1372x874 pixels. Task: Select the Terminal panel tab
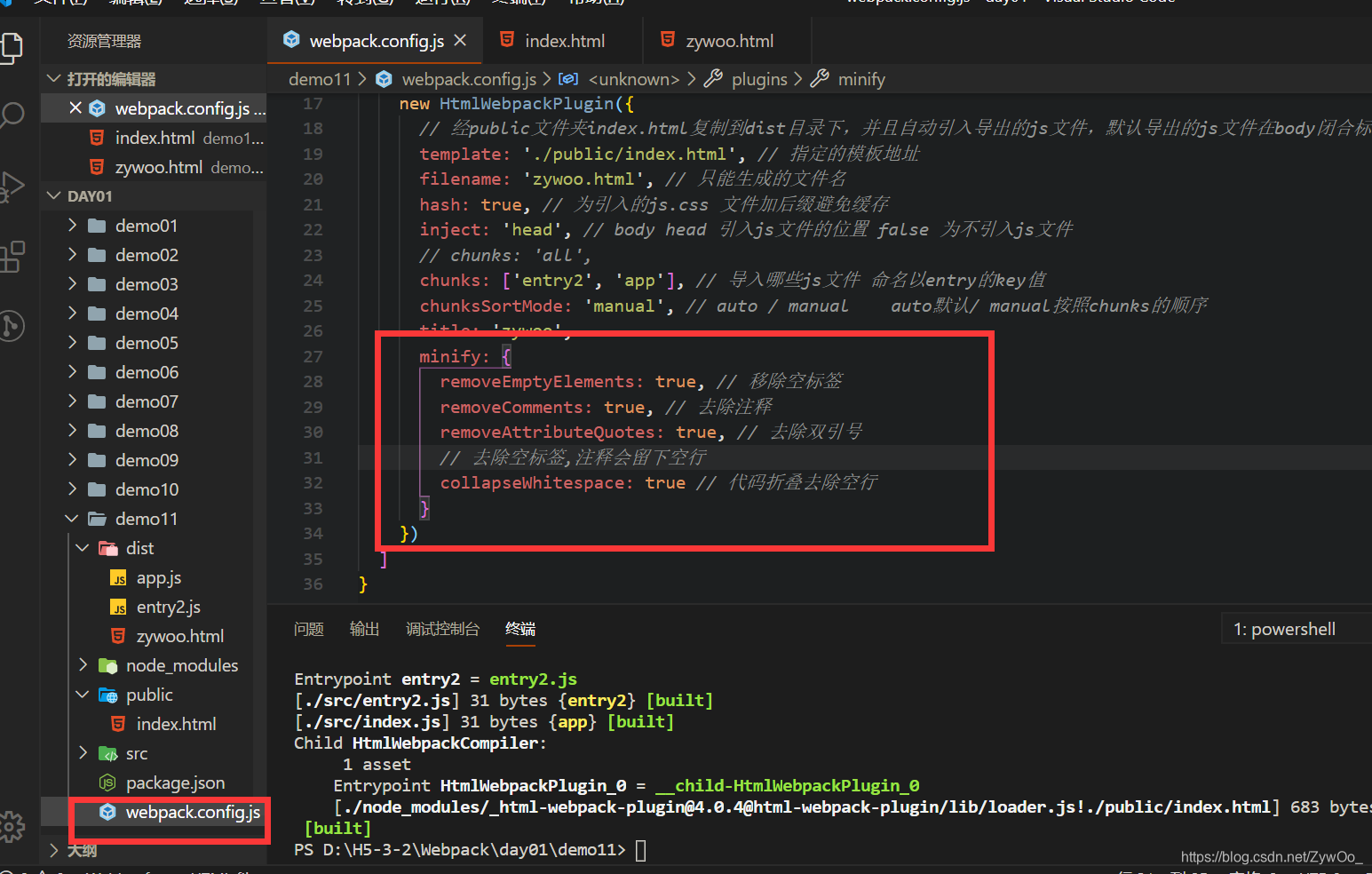point(520,629)
